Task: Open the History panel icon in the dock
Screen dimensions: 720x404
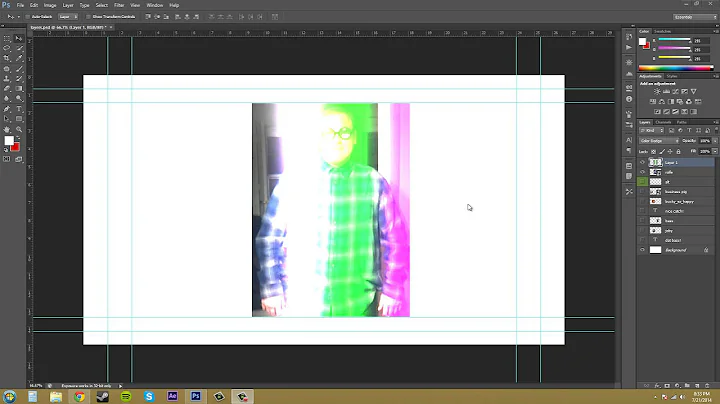Action: pyautogui.click(x=629, y=37)
